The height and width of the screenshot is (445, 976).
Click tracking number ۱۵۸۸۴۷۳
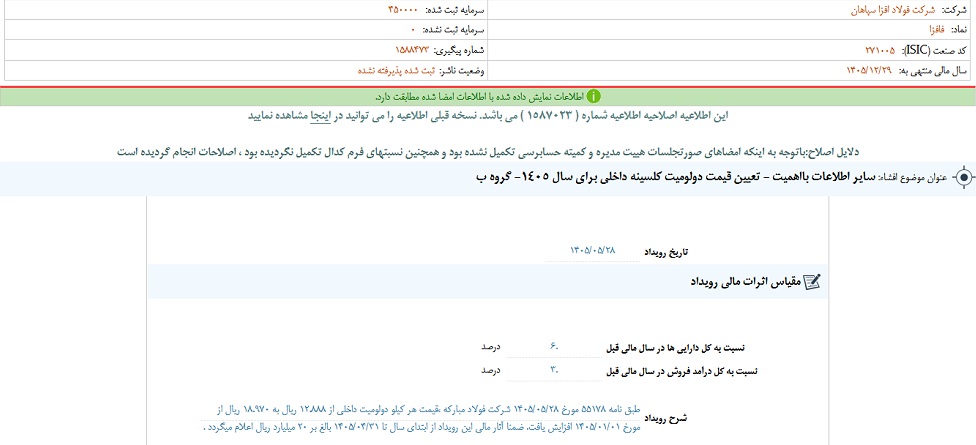tap(413, 50)
